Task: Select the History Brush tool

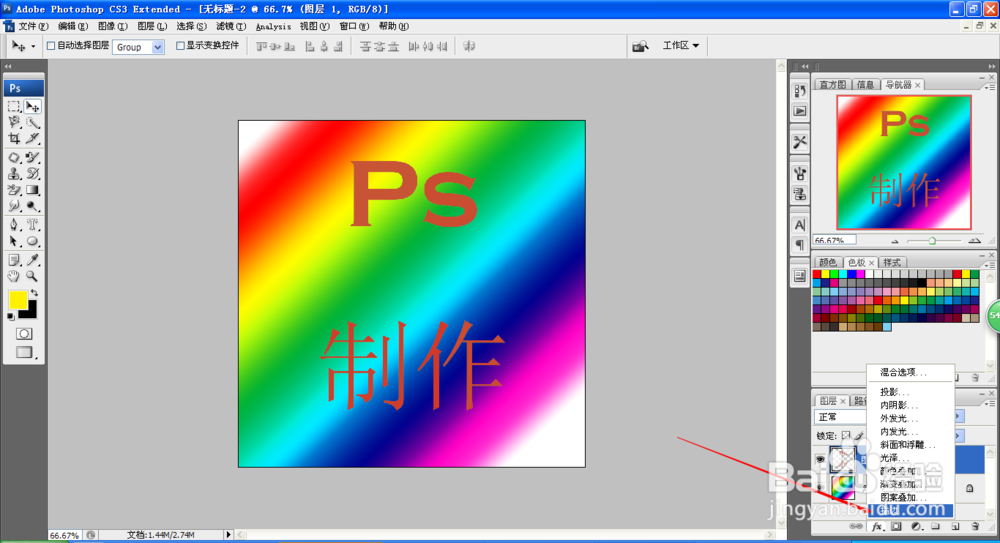Action: coord(33,174)
